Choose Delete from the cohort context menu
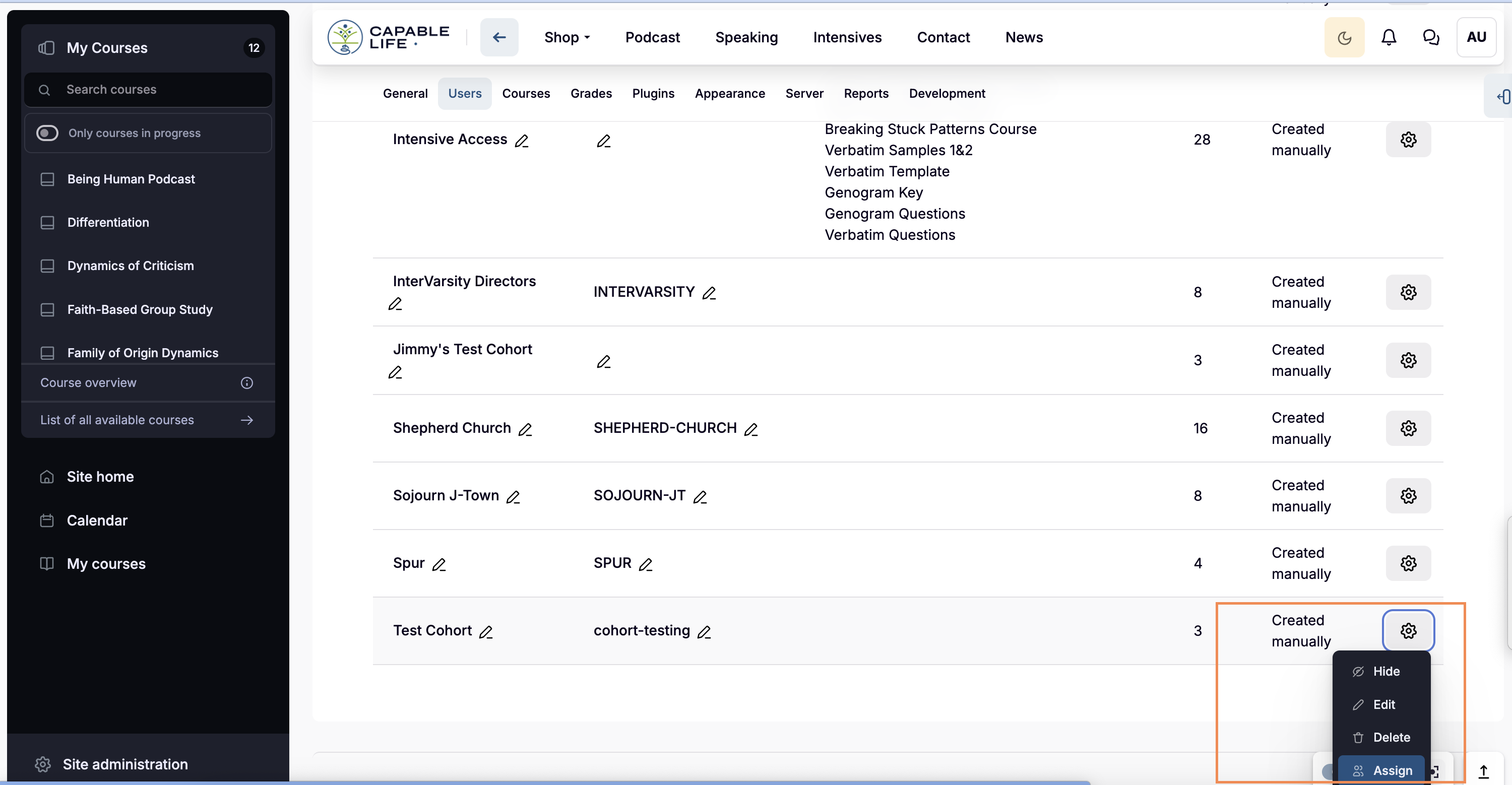 pyautogui.click(x=1391, y=737)
